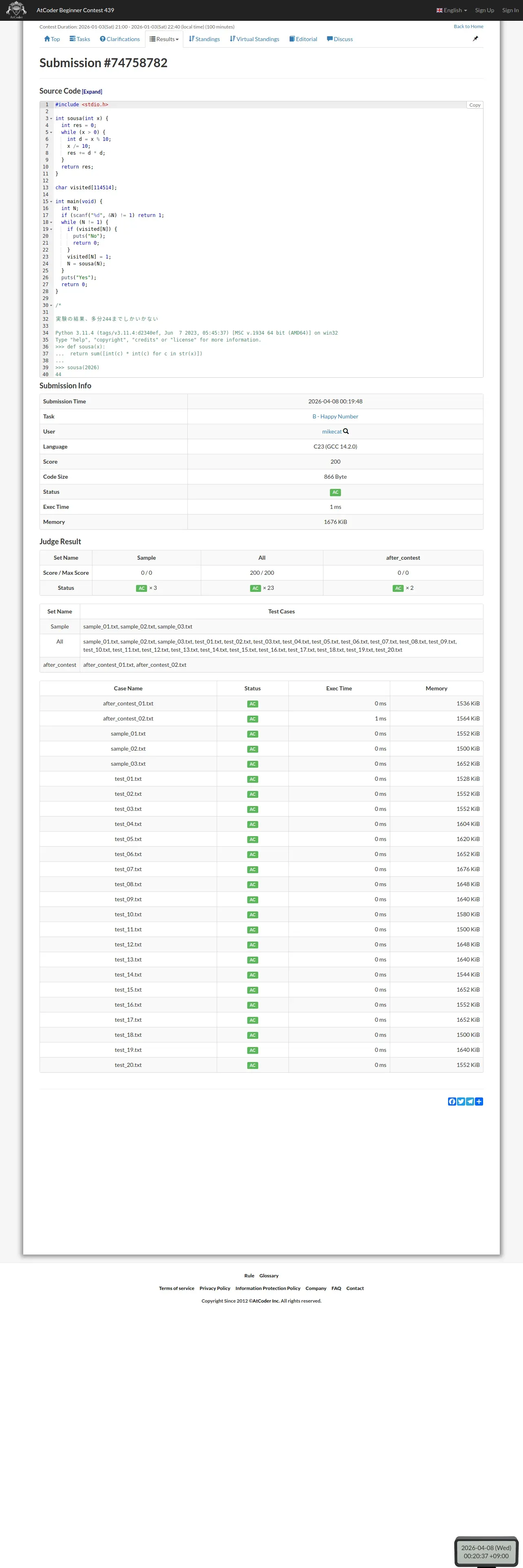
Task: Open the mikecat user profile link
Action: coord(332,431)
